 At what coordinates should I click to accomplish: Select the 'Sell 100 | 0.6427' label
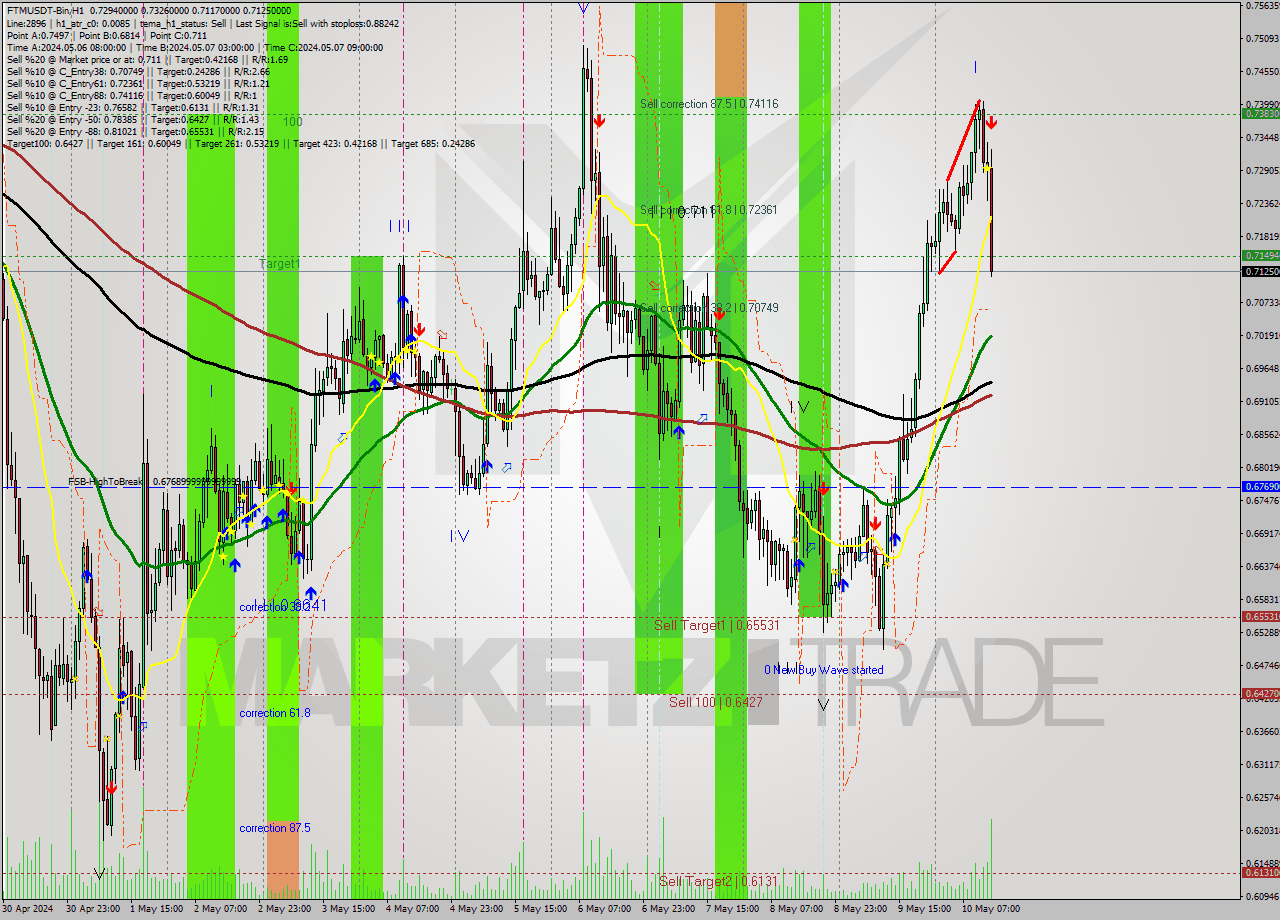point(716,703)
